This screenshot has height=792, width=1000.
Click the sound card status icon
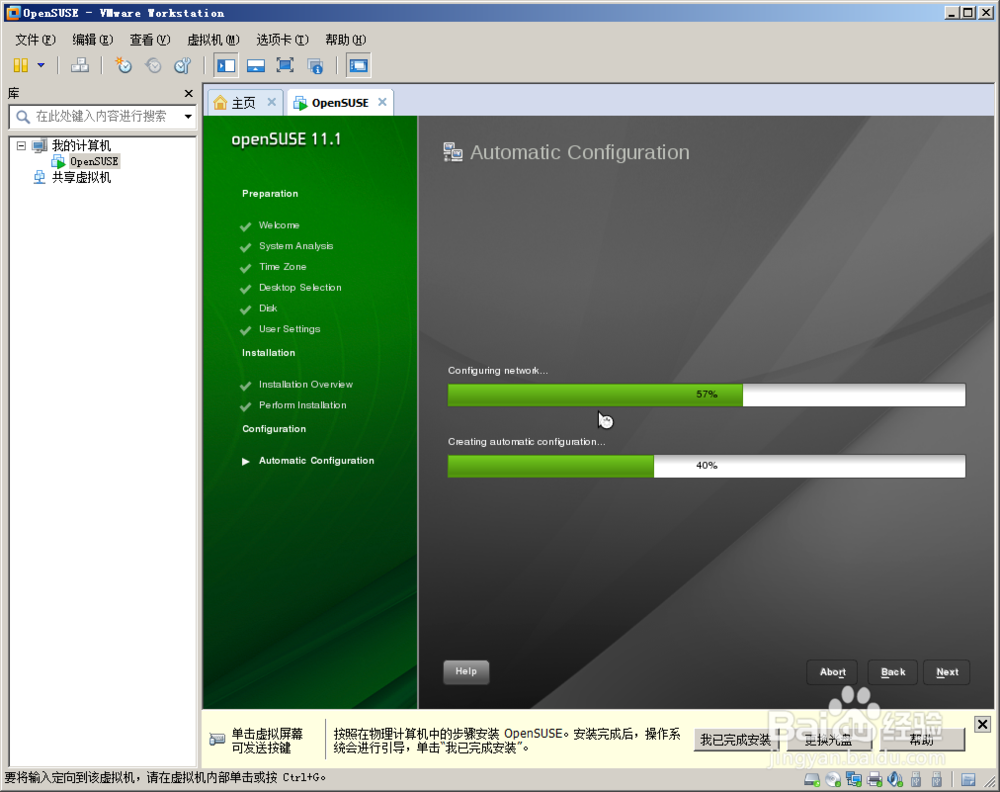(x=895, y=779)
